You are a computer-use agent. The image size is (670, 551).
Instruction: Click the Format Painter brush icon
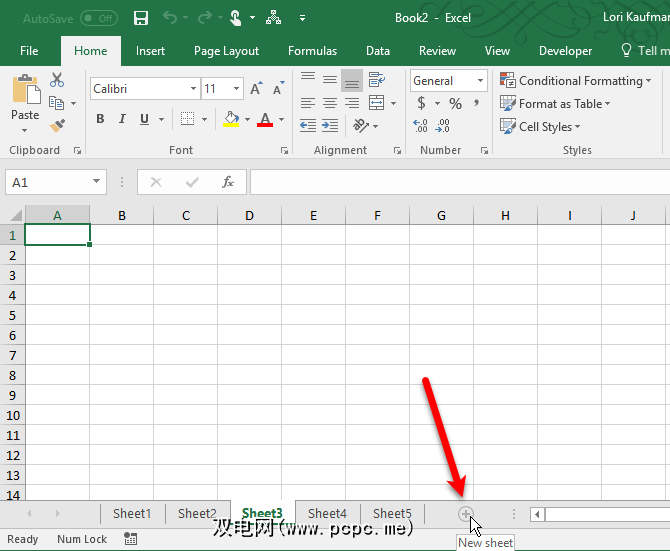[x=57, y=126]
